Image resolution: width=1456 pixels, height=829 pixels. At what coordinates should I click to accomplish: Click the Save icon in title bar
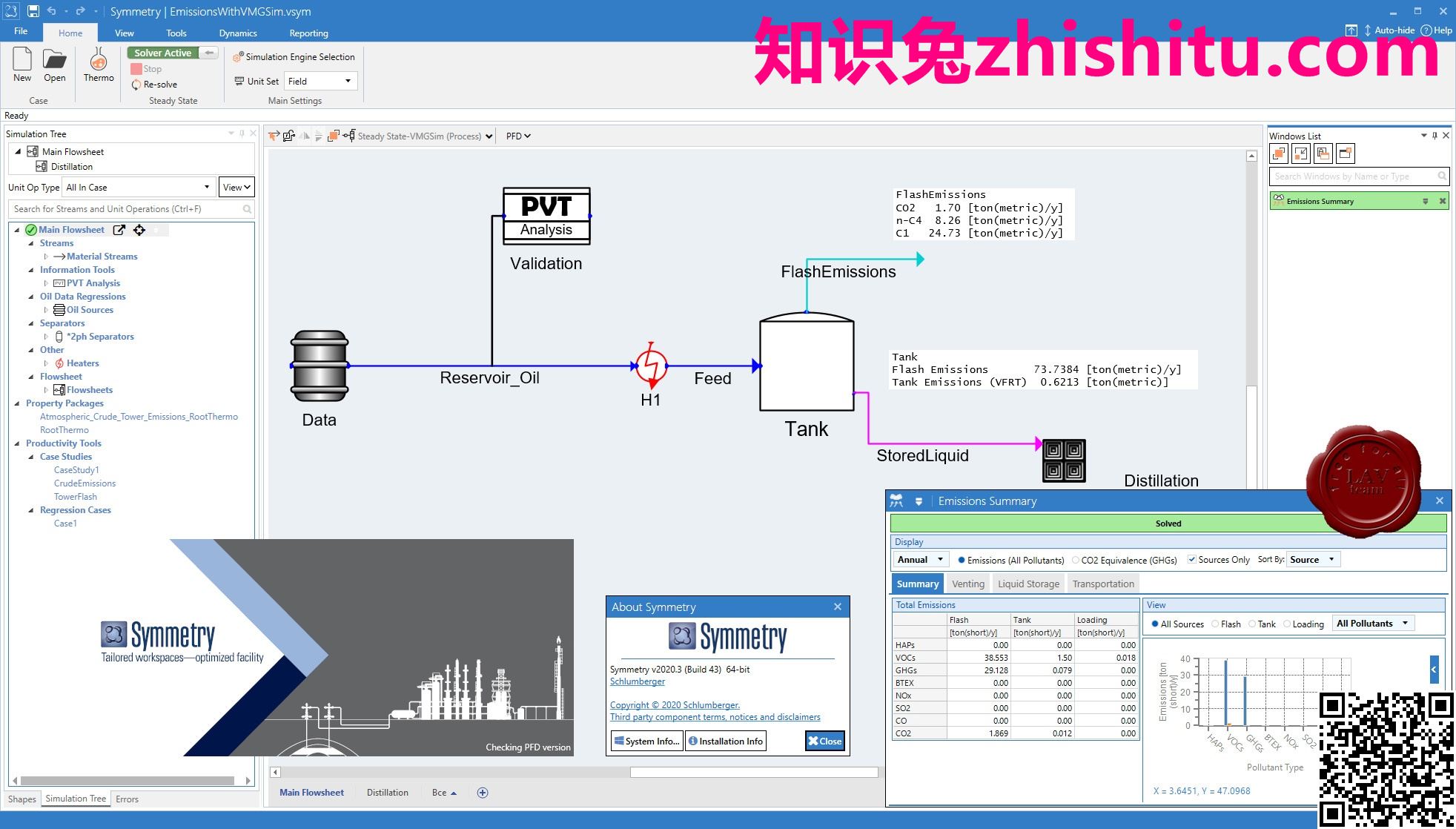[x=33, y=11]
